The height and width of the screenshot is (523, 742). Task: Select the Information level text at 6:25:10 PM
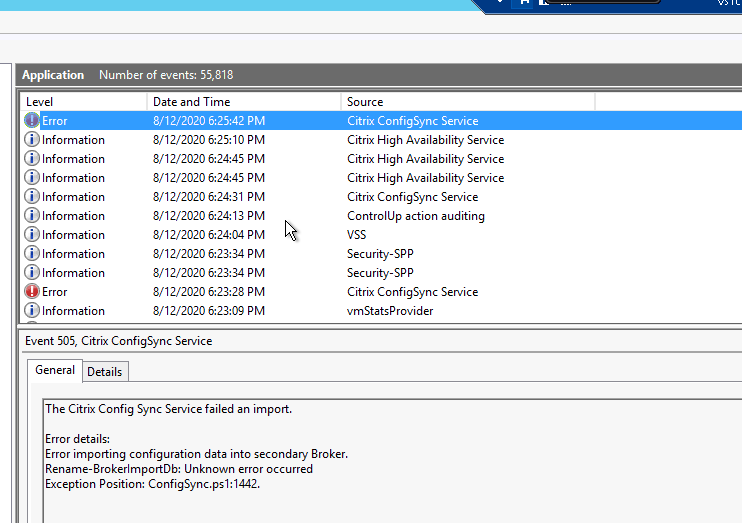[x=73, y=140]
